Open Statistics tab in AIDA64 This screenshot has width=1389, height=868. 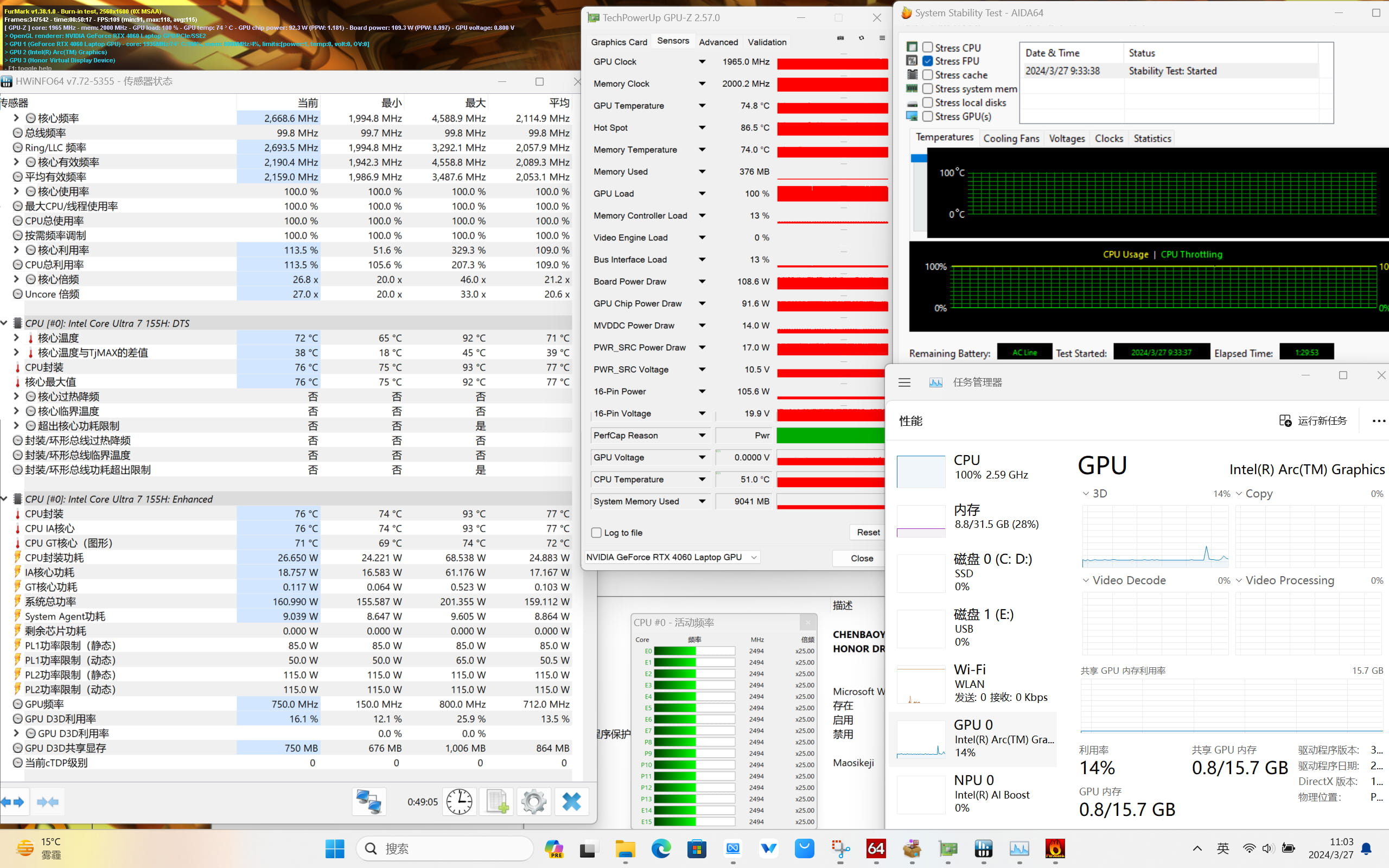click(1152, 138)
